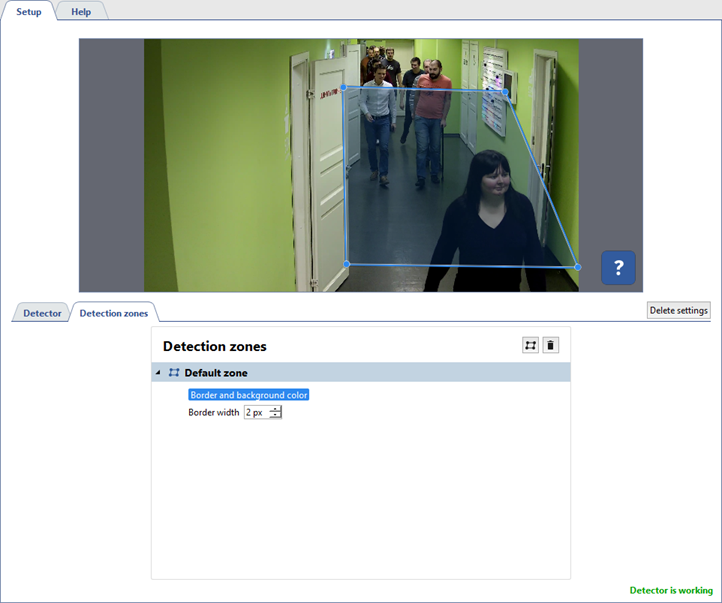Image resolution: width=722 pixels, height=603 pixels.
Task: Open the Setup tab
Action: [x=28, y=12]
